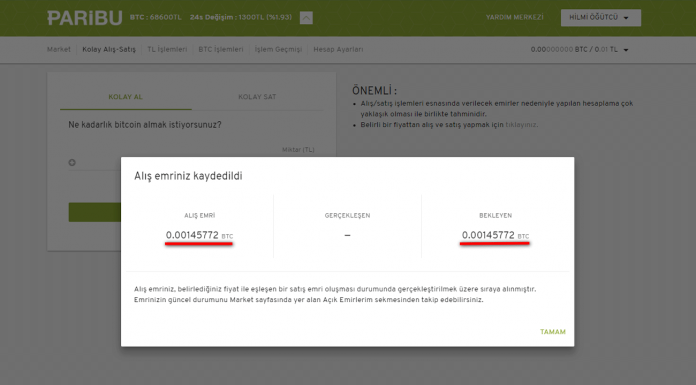Viewport: 696px width, 385px height.
Task: Click the Gerçekleşen column label
Action: click(347, 215)
